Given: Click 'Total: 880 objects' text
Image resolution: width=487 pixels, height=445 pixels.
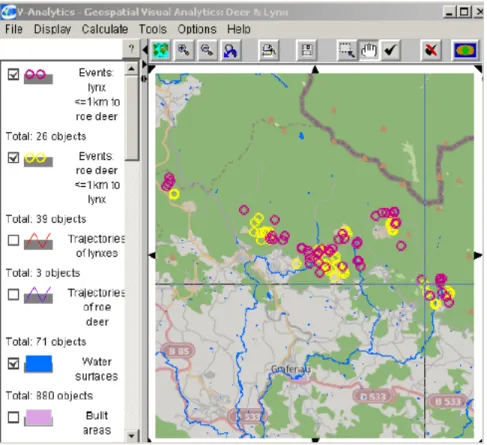Looking at the screenshot, I should pyautogui.click(x=49, y=396).
